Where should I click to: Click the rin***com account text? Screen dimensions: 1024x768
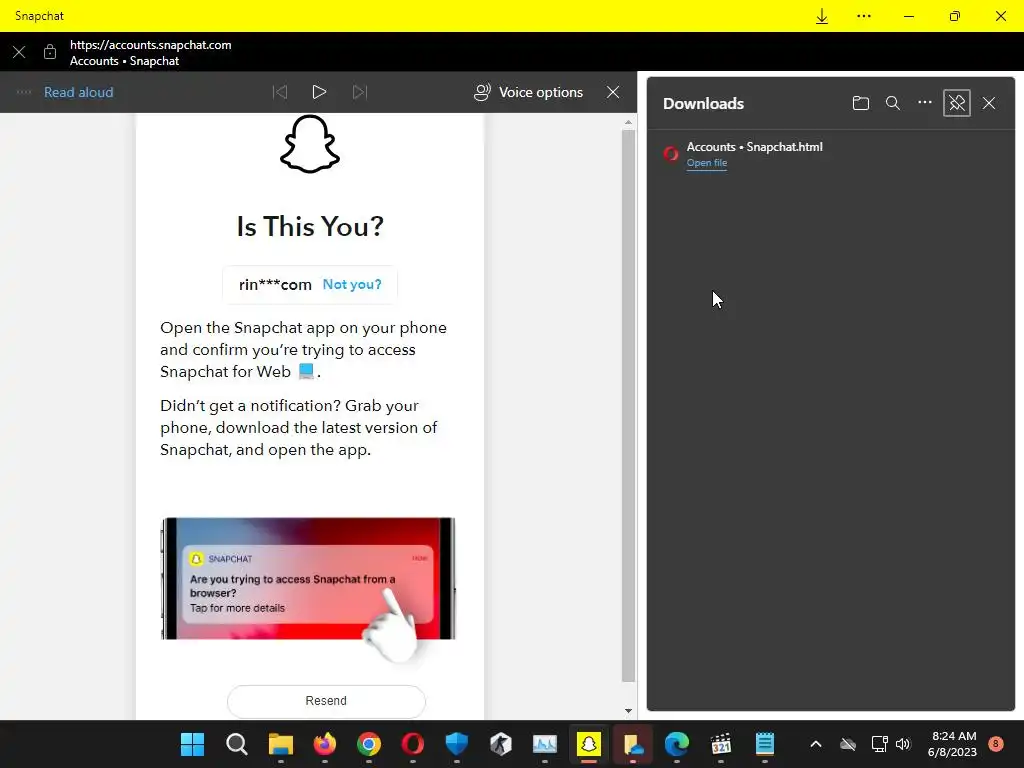tap(275, 285)
